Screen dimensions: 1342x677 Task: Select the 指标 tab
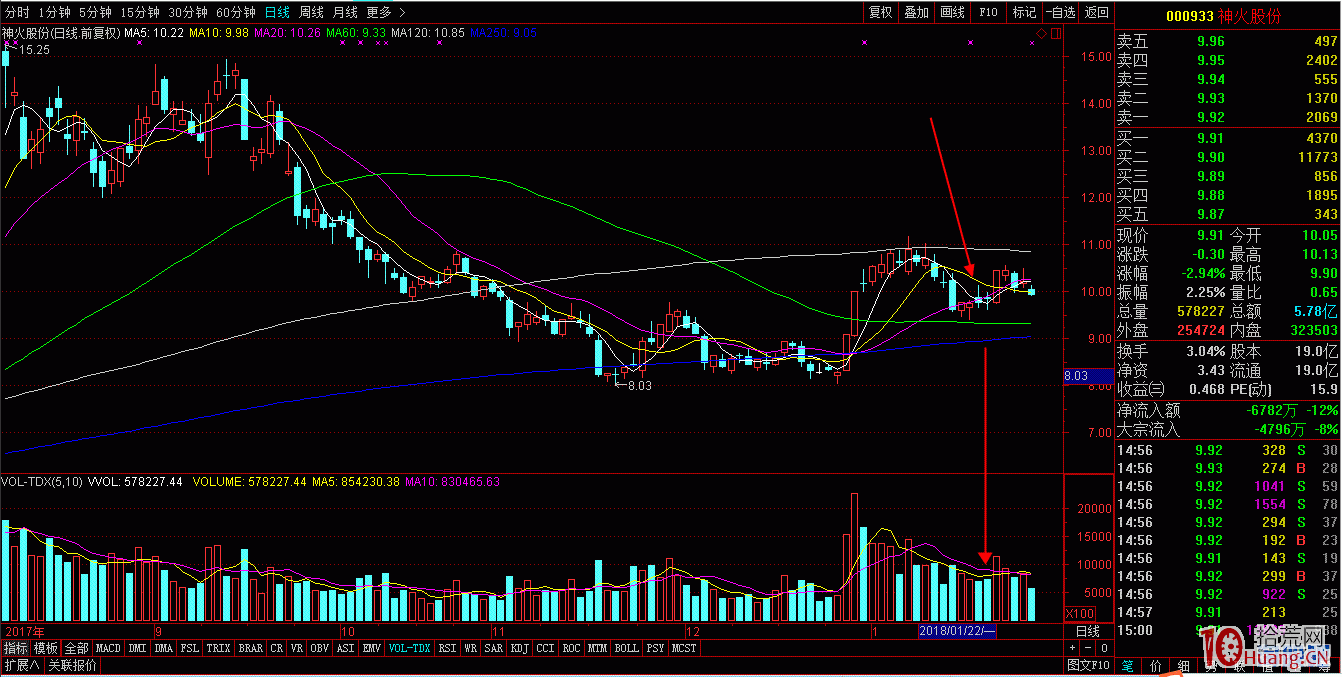[x=16, y=648]
